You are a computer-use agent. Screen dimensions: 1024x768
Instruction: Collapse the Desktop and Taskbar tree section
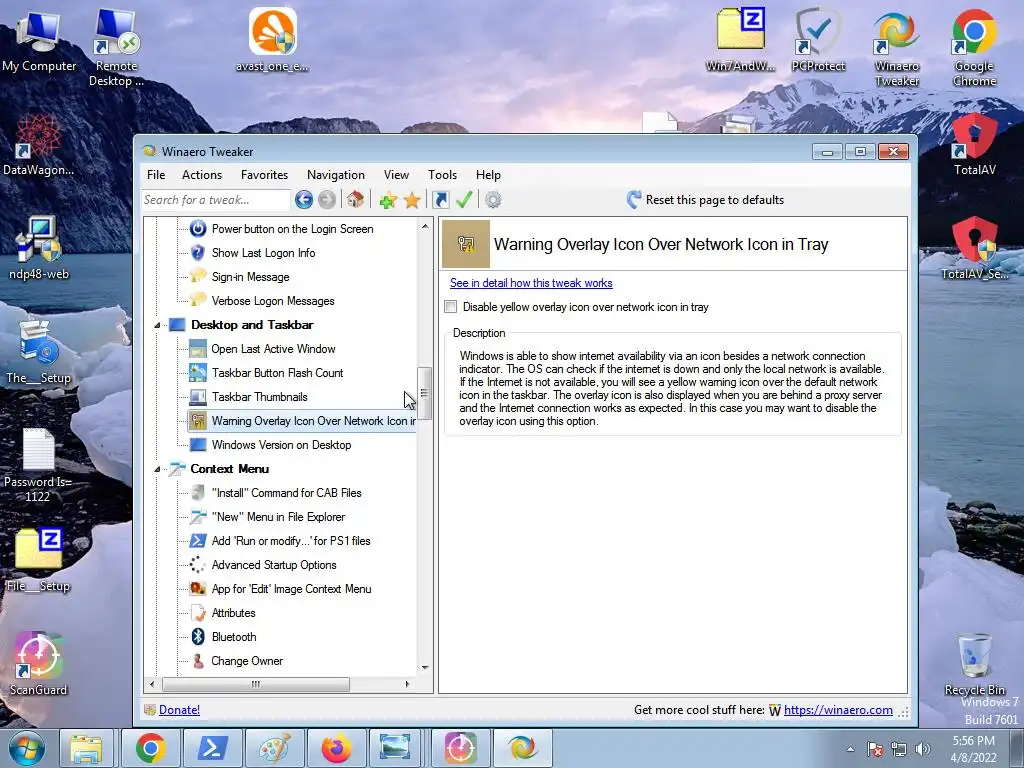coord(157,325)
